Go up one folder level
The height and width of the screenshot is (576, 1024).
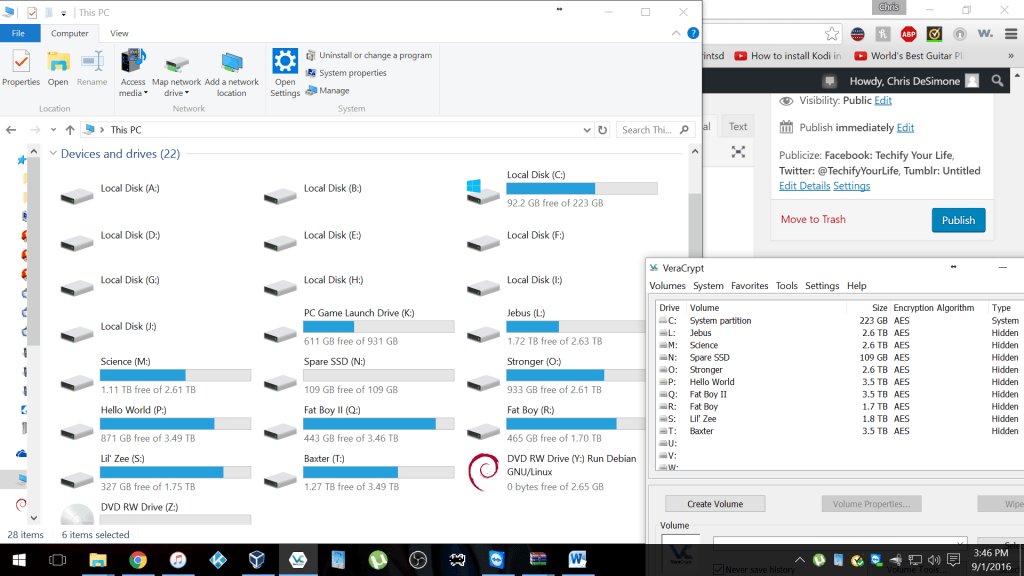pos(70,130)
